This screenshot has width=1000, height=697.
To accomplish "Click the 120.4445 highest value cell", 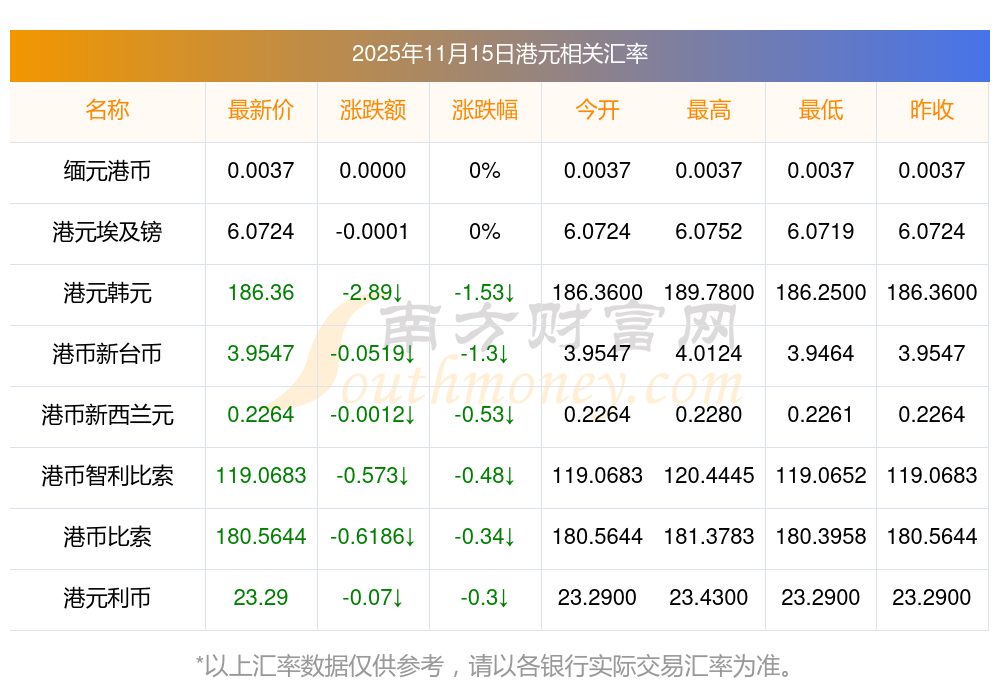I will point(708,476).
